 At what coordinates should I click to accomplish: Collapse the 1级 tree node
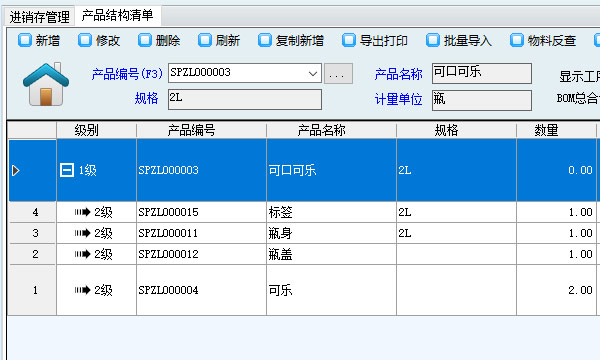pos(67,170)
